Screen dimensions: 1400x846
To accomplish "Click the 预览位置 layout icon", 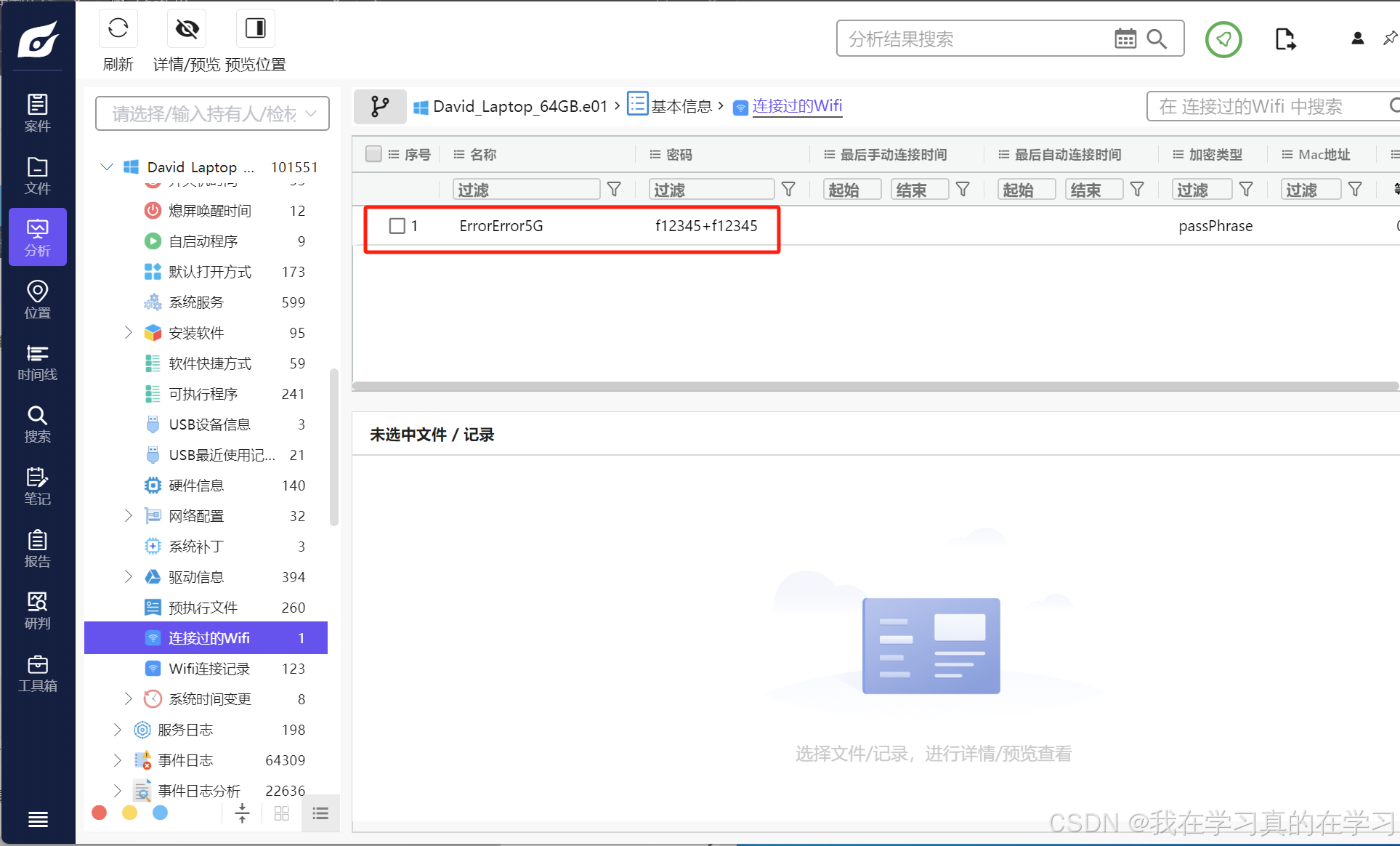I will 255,29.
